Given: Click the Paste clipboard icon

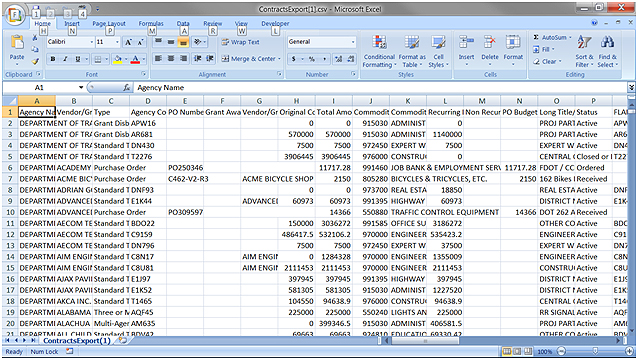Looking at the screenshot, I should [17, 42].
